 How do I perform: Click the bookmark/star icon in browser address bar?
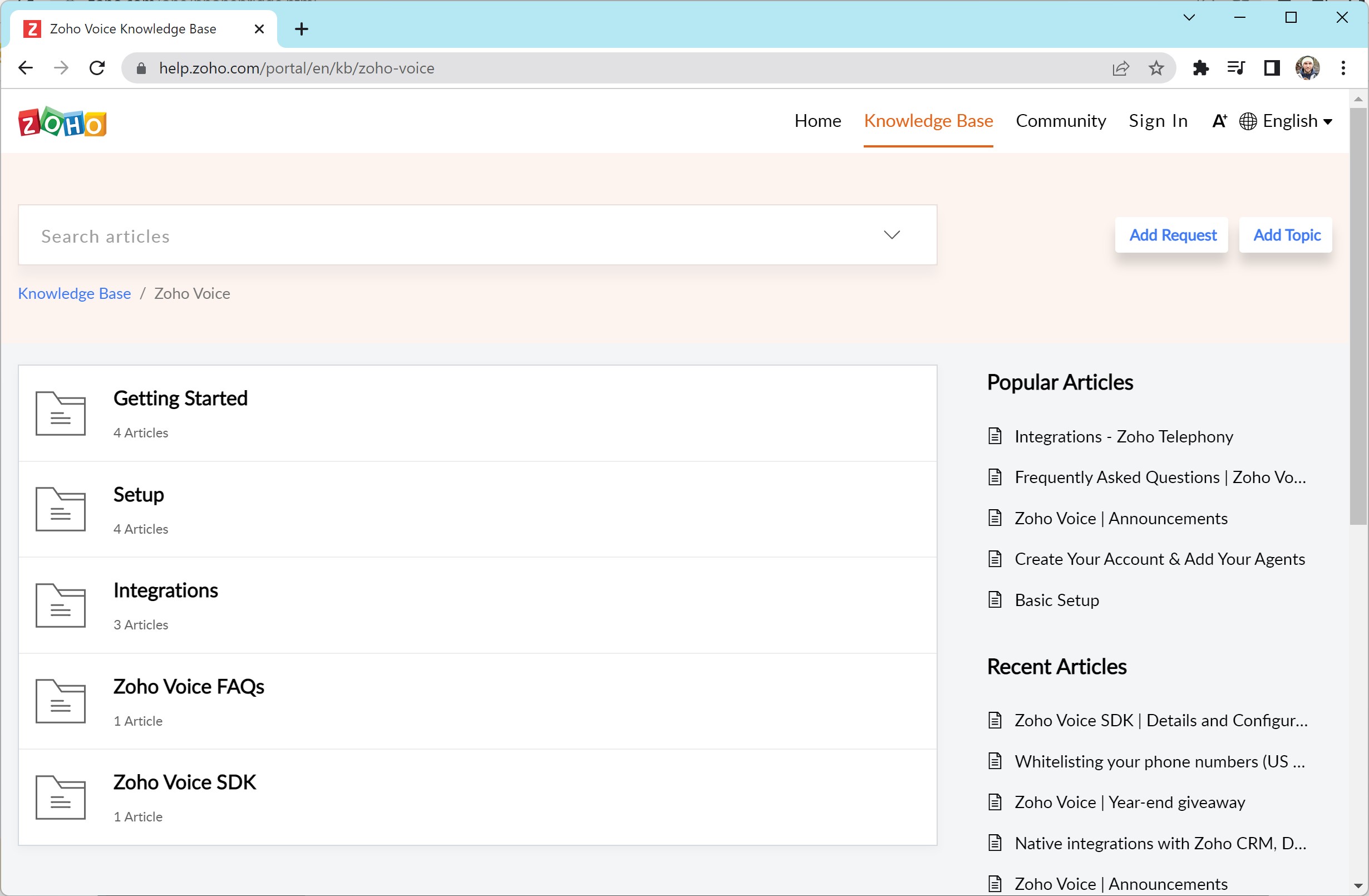coord(1156,68)
